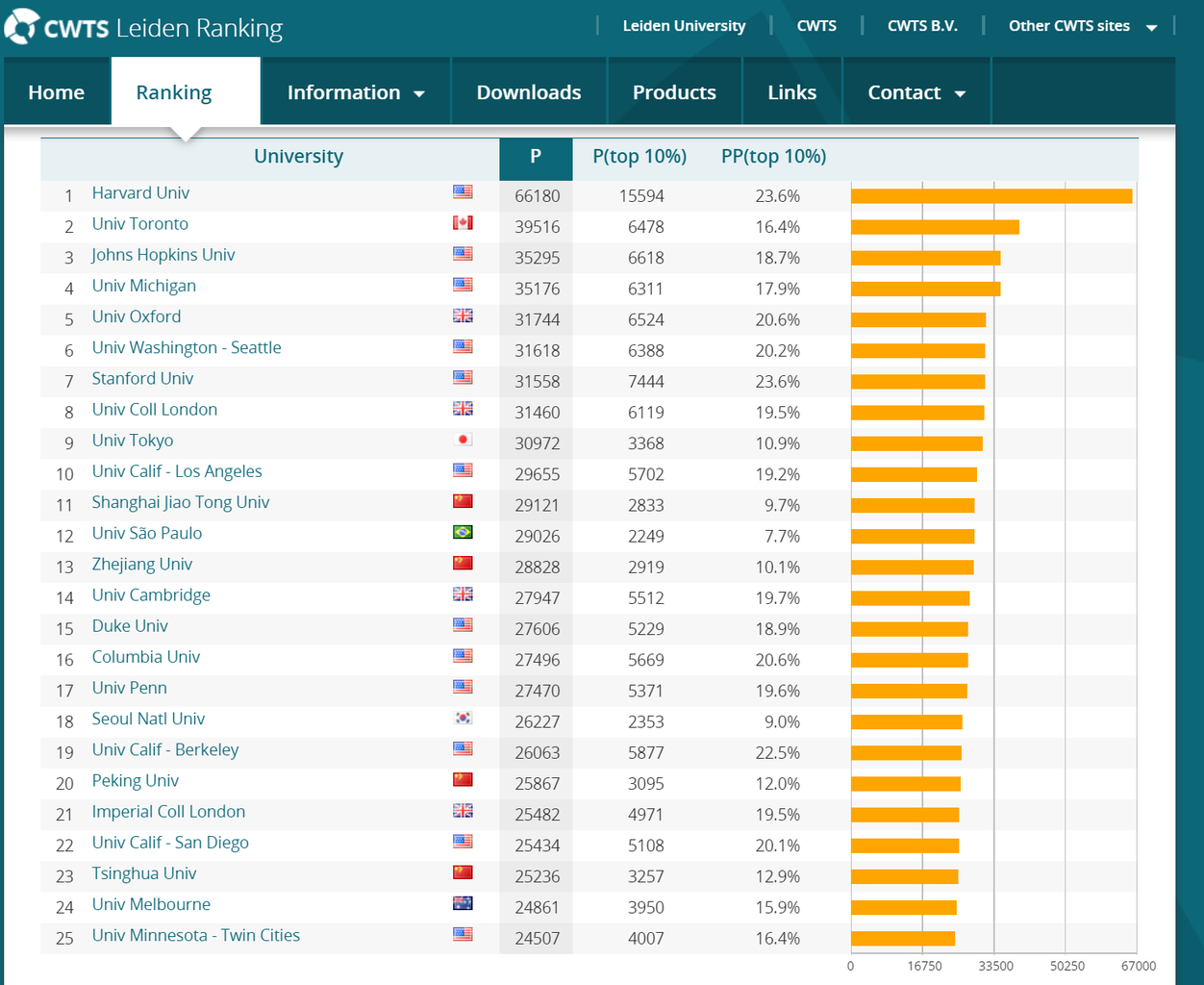1204x985 pixels.
Task: Open the Univ Calif - Los Angeles link
Action: (177, 470)
